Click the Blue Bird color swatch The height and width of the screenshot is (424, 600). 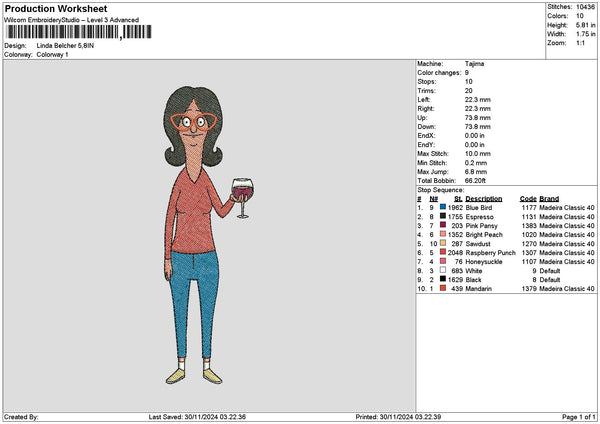pos(443,207)
